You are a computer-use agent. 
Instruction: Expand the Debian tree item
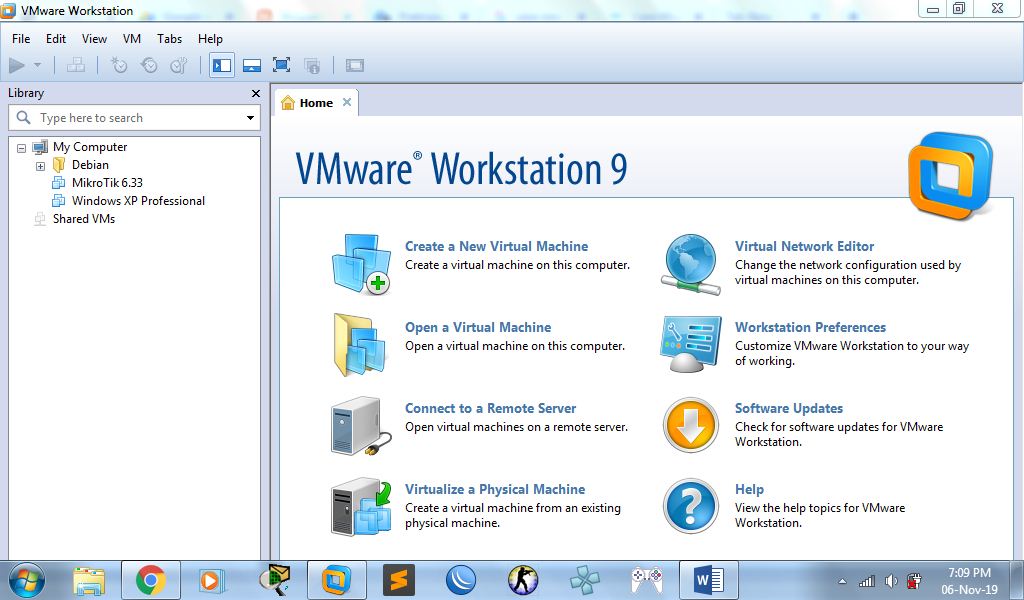(x=40, y=165)
